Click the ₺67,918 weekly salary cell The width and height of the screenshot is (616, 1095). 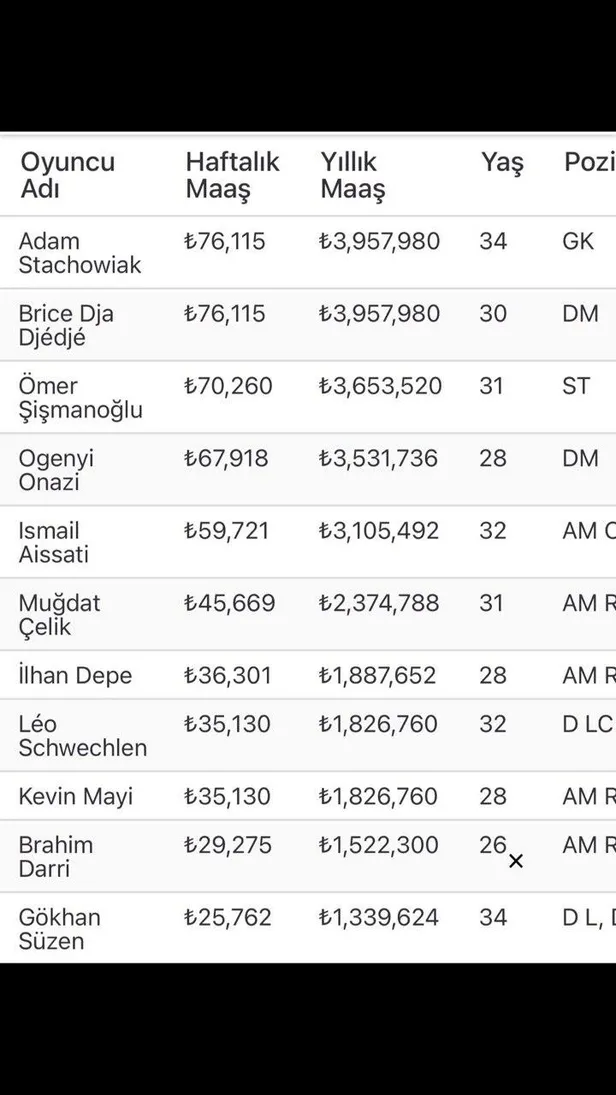226,458
